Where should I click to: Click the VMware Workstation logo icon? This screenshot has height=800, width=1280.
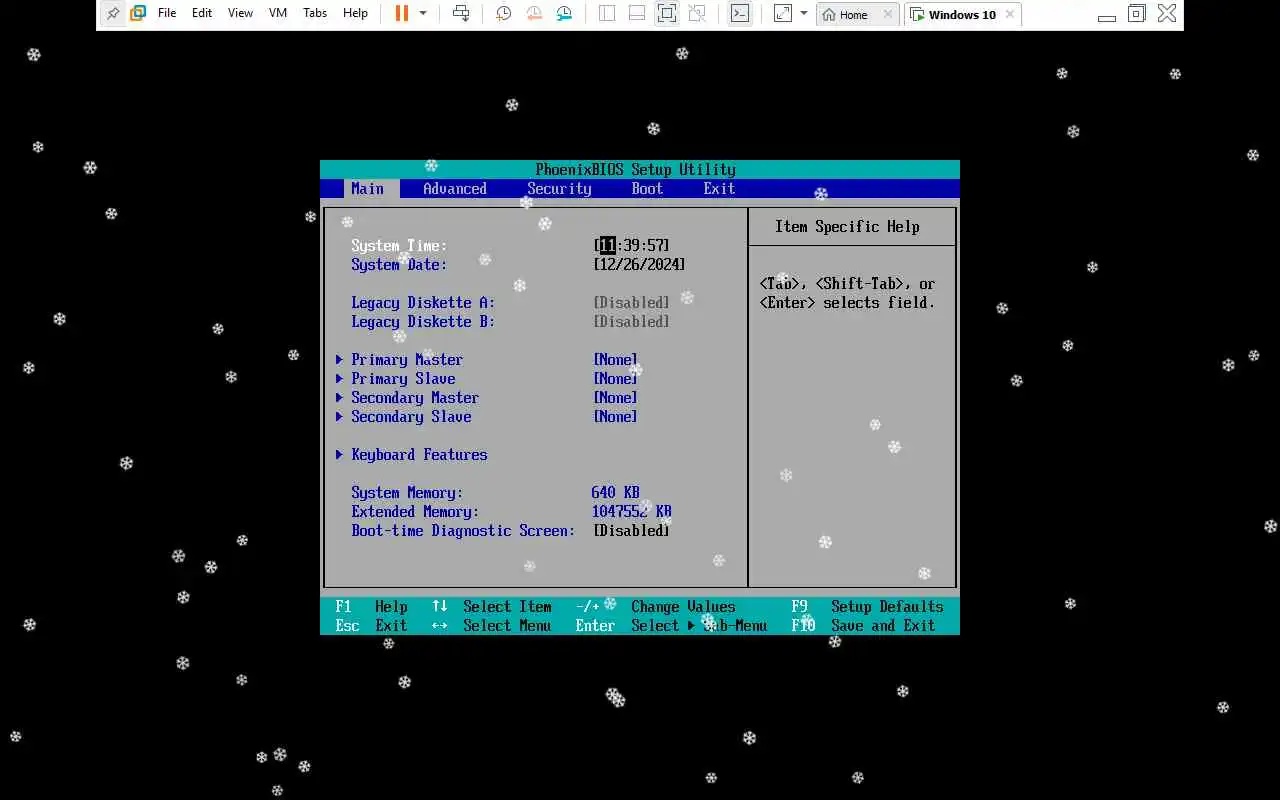[x=138, y=14]
